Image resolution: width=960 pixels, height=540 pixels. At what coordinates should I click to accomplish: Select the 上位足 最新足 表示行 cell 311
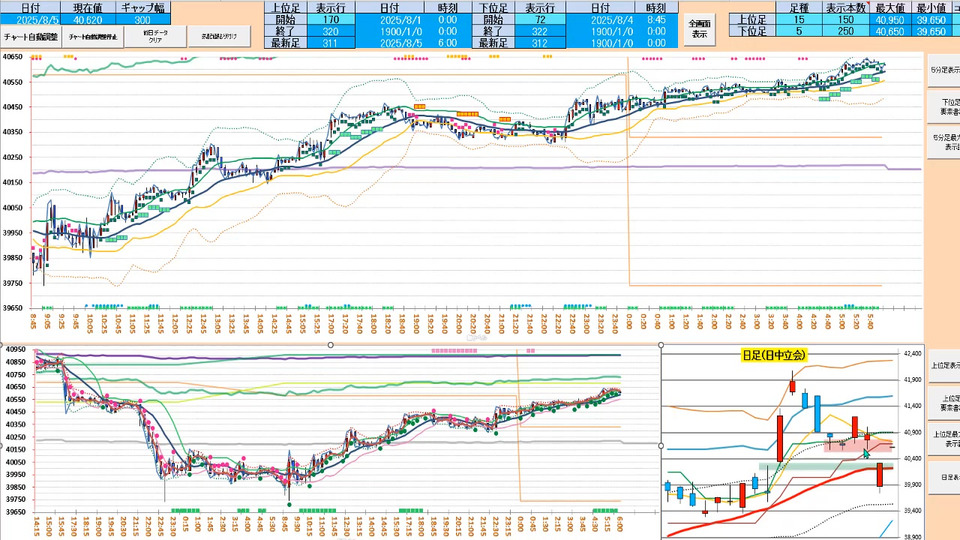click(331, 43)
